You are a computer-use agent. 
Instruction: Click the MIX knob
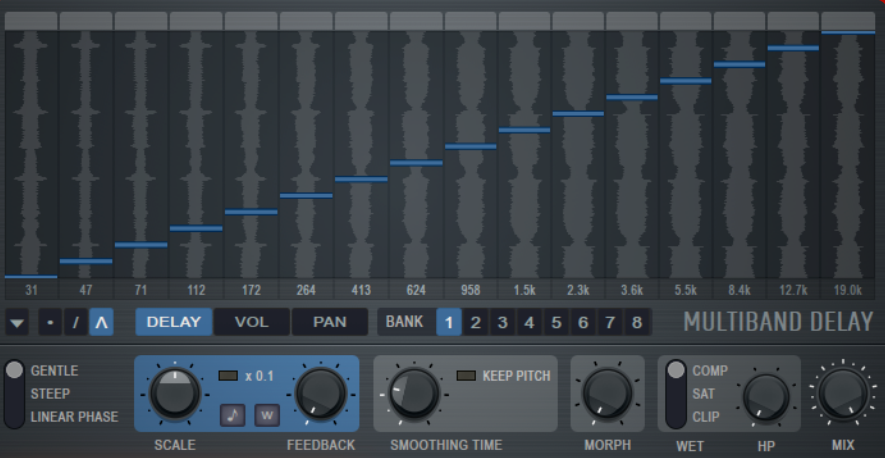pos(843,393)
